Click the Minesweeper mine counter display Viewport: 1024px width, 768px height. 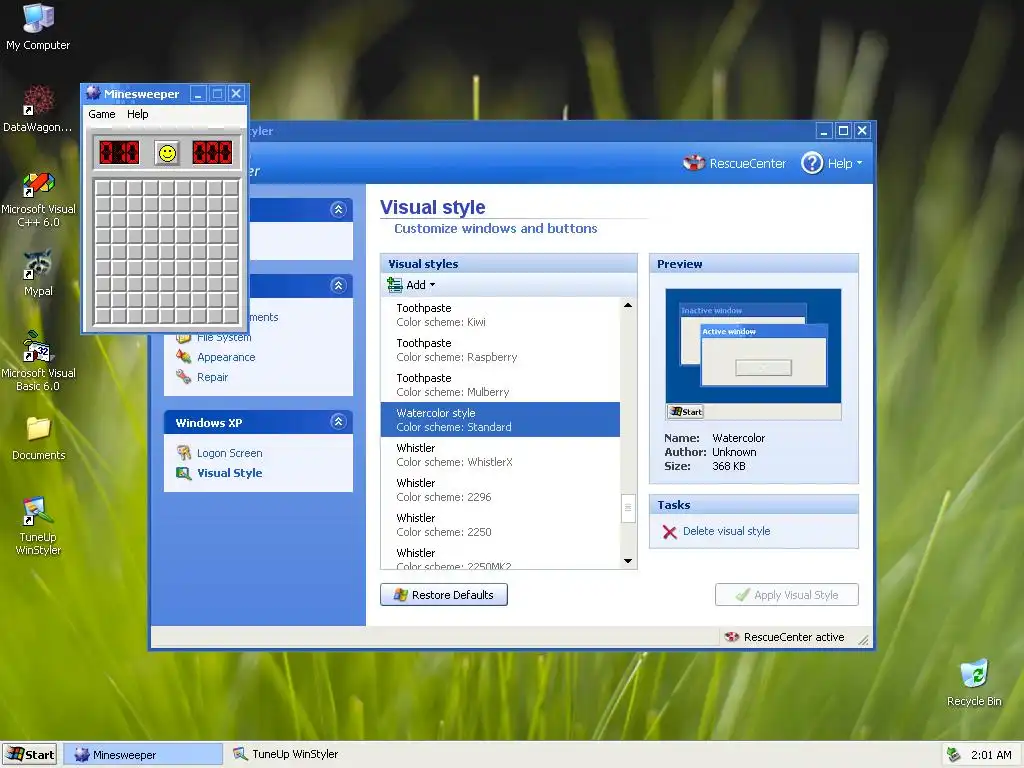pyautogui.click(x=119, y=153)
